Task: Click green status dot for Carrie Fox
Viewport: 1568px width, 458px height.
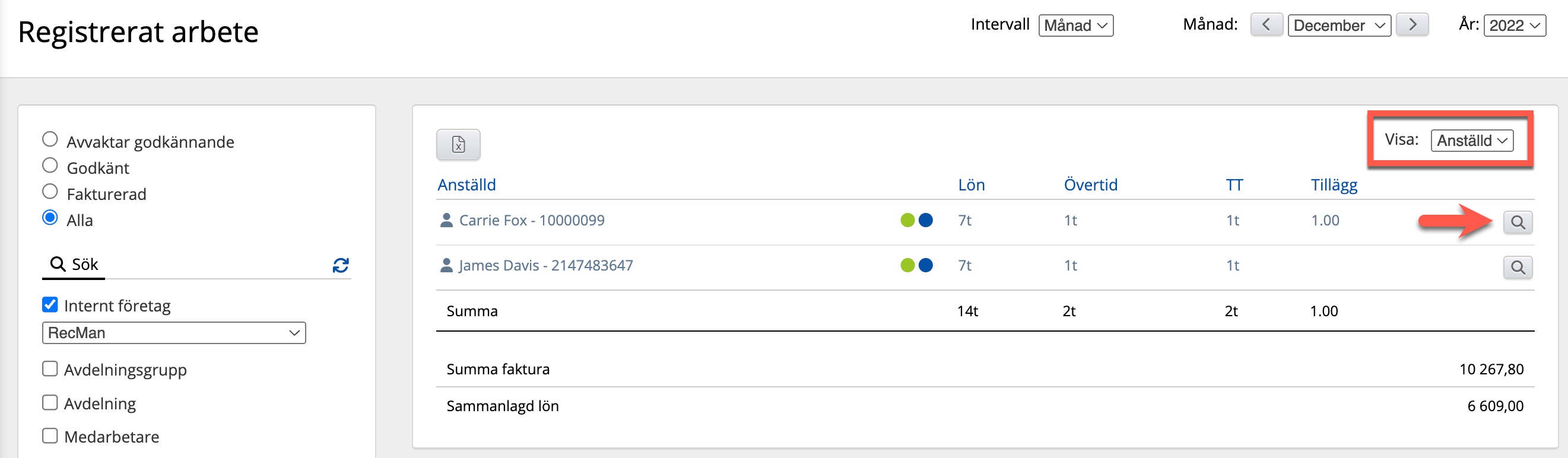Action: coord(907,220)
